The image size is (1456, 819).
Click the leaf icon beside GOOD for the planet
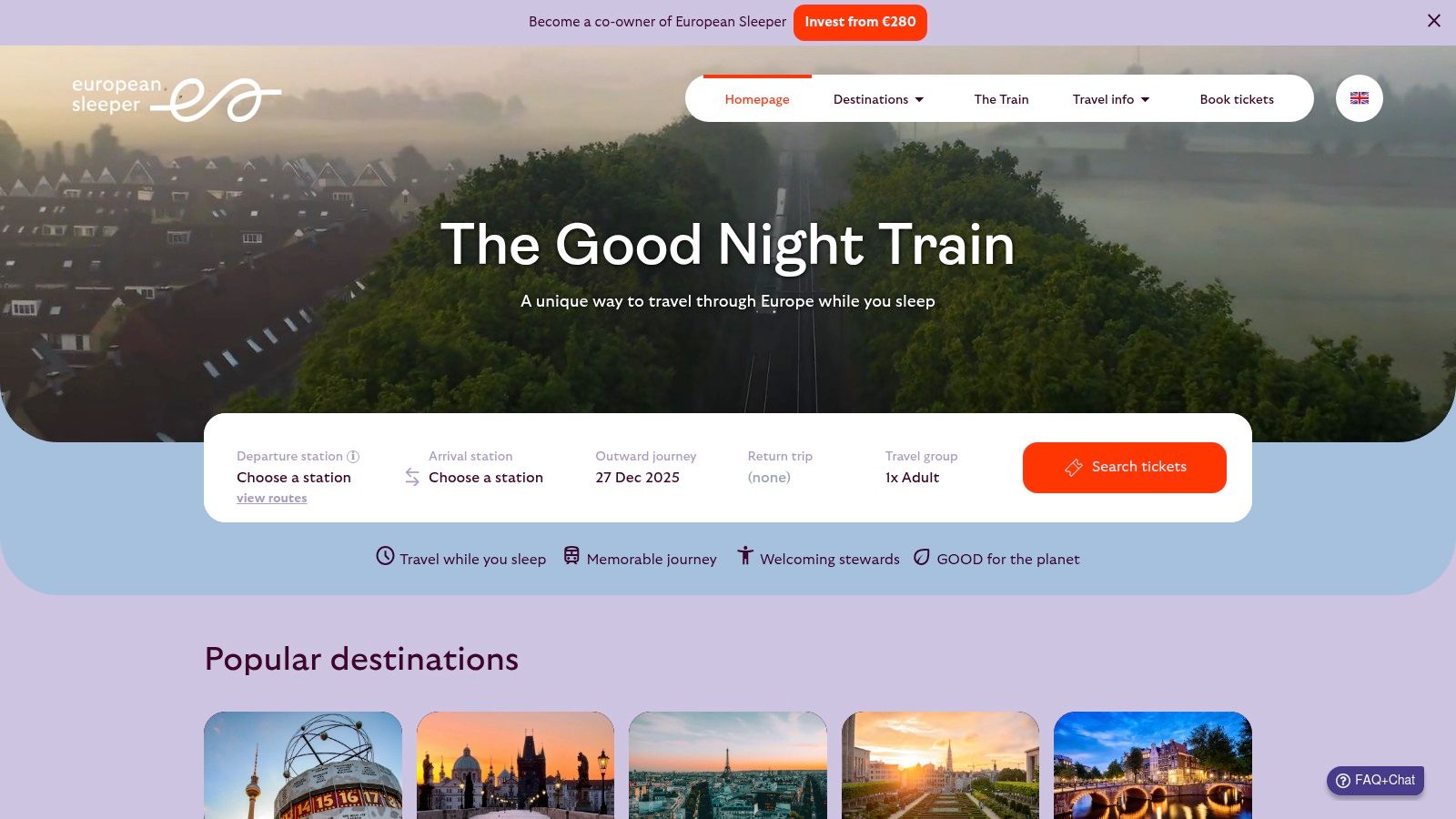coord(922,556)
